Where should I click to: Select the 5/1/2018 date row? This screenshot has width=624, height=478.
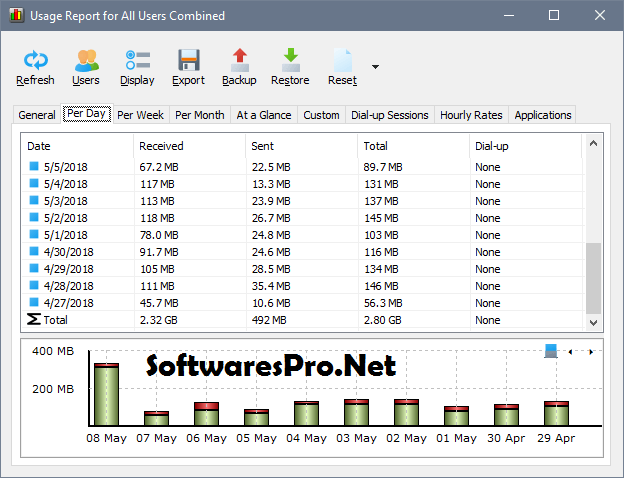point(302,235)
